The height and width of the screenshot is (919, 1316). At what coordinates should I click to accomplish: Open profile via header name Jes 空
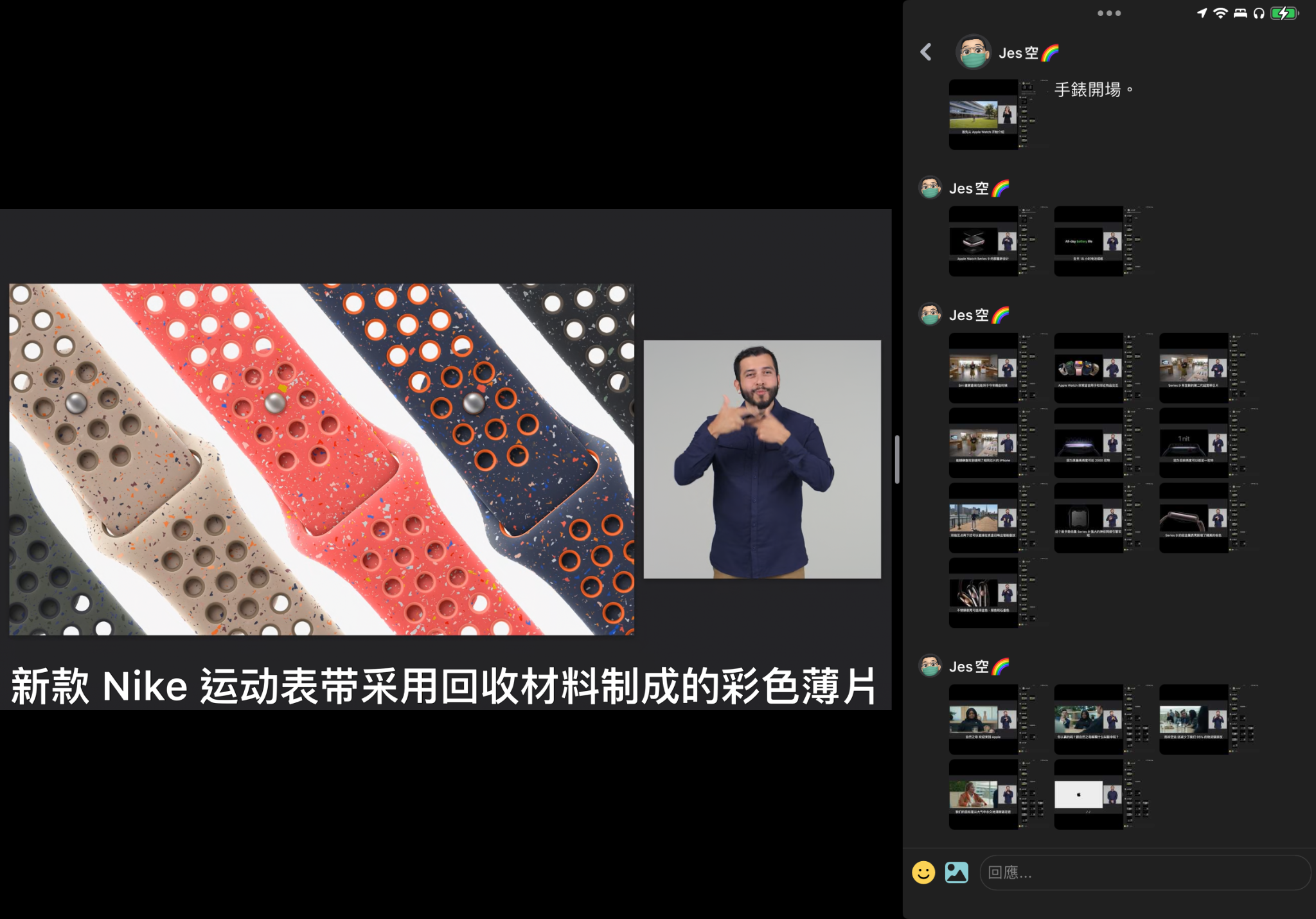tap(1029, 53)
